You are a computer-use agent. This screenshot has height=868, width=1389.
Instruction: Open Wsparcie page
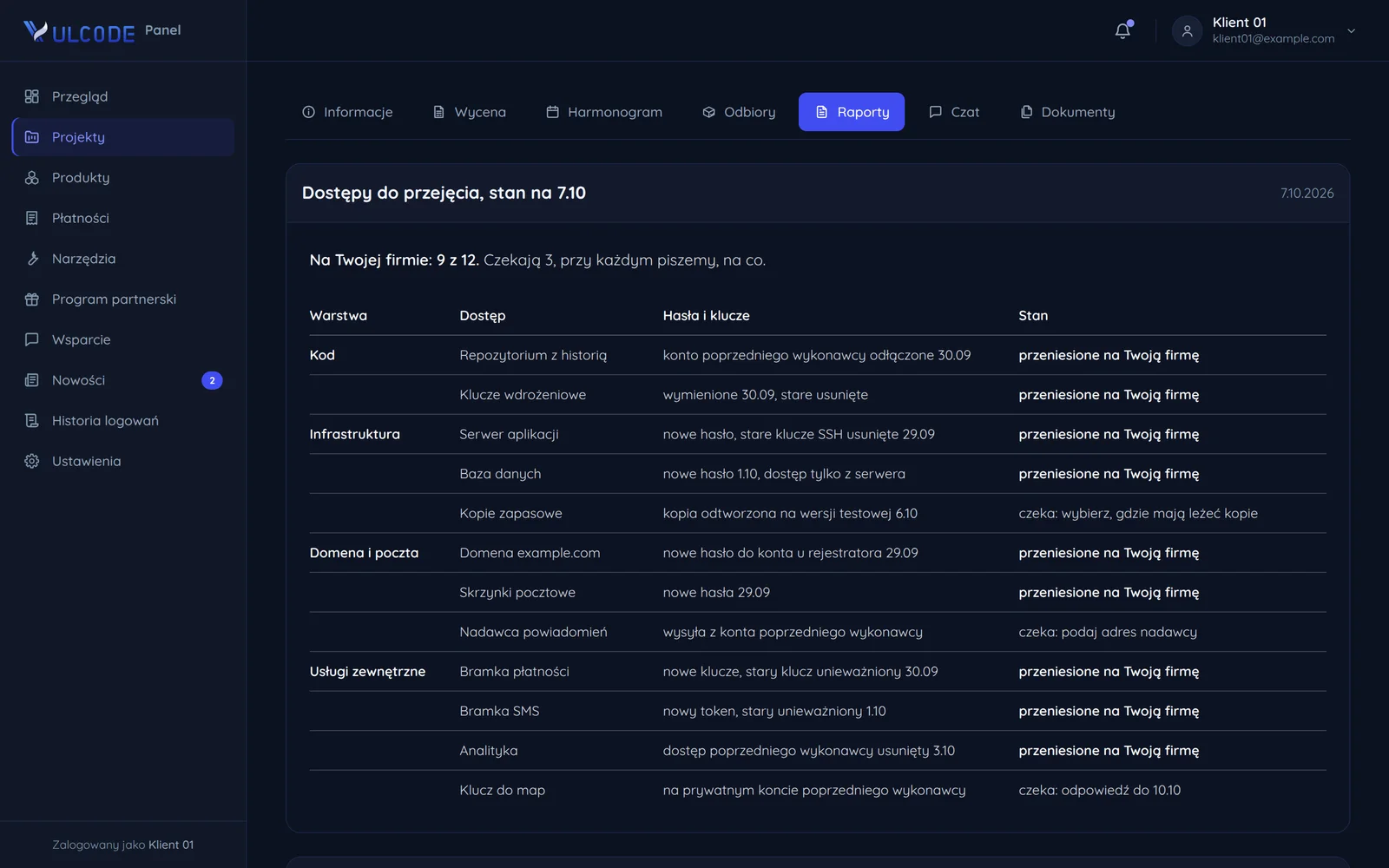pyautogui.click(x=123, y=339)
